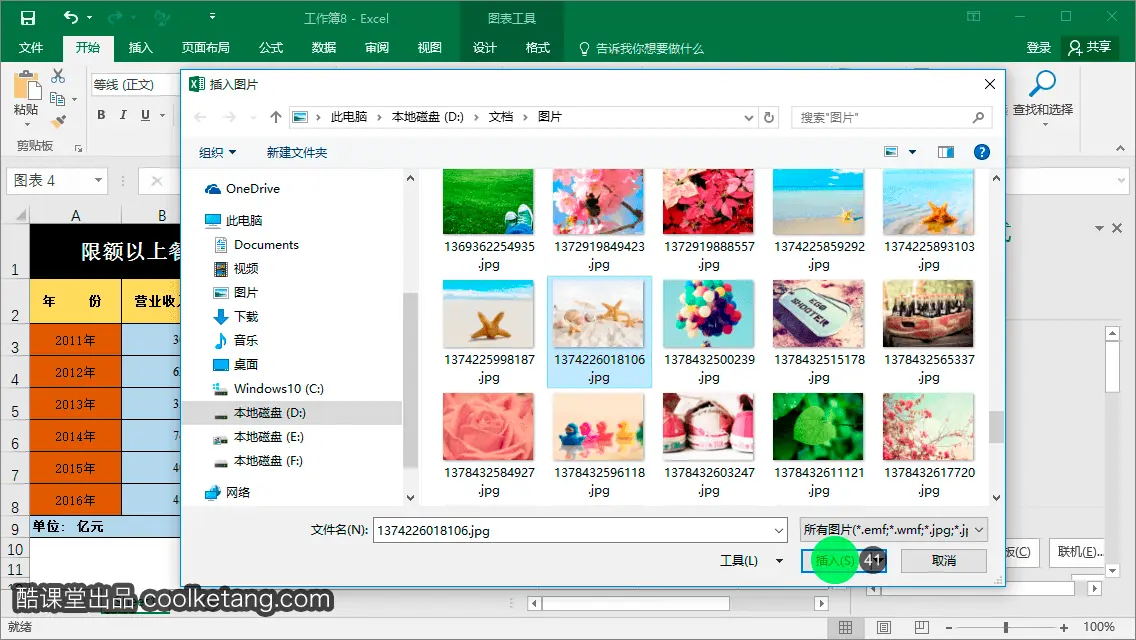The image size is (1136, 640).
Task: Click the zoom out minus button
Action: [949, 628]
